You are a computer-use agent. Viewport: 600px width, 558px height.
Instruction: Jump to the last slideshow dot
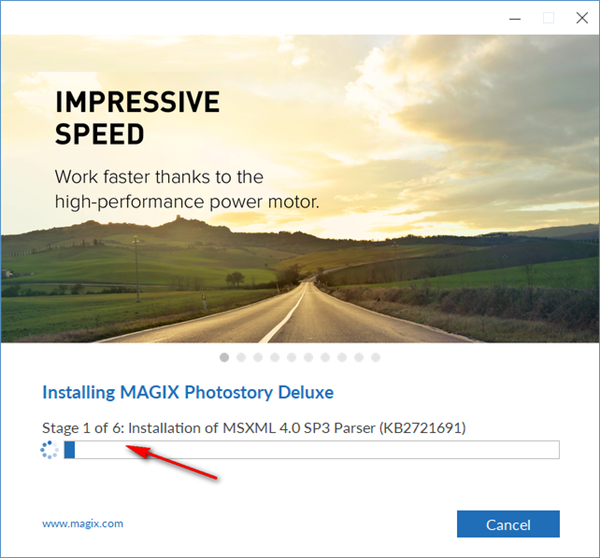(375, 357)
